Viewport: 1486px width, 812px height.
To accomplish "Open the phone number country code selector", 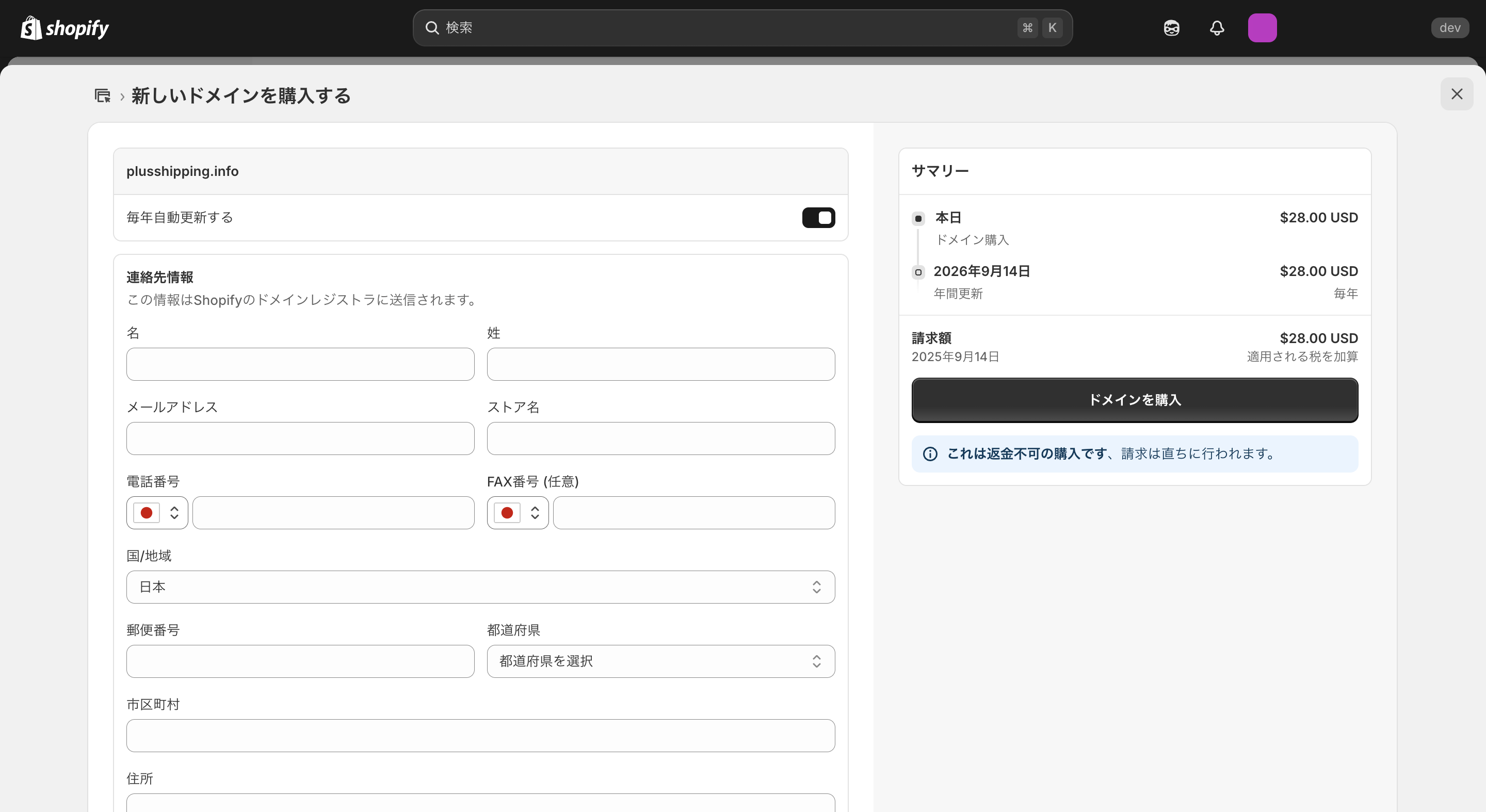I will tap(157, 513).
